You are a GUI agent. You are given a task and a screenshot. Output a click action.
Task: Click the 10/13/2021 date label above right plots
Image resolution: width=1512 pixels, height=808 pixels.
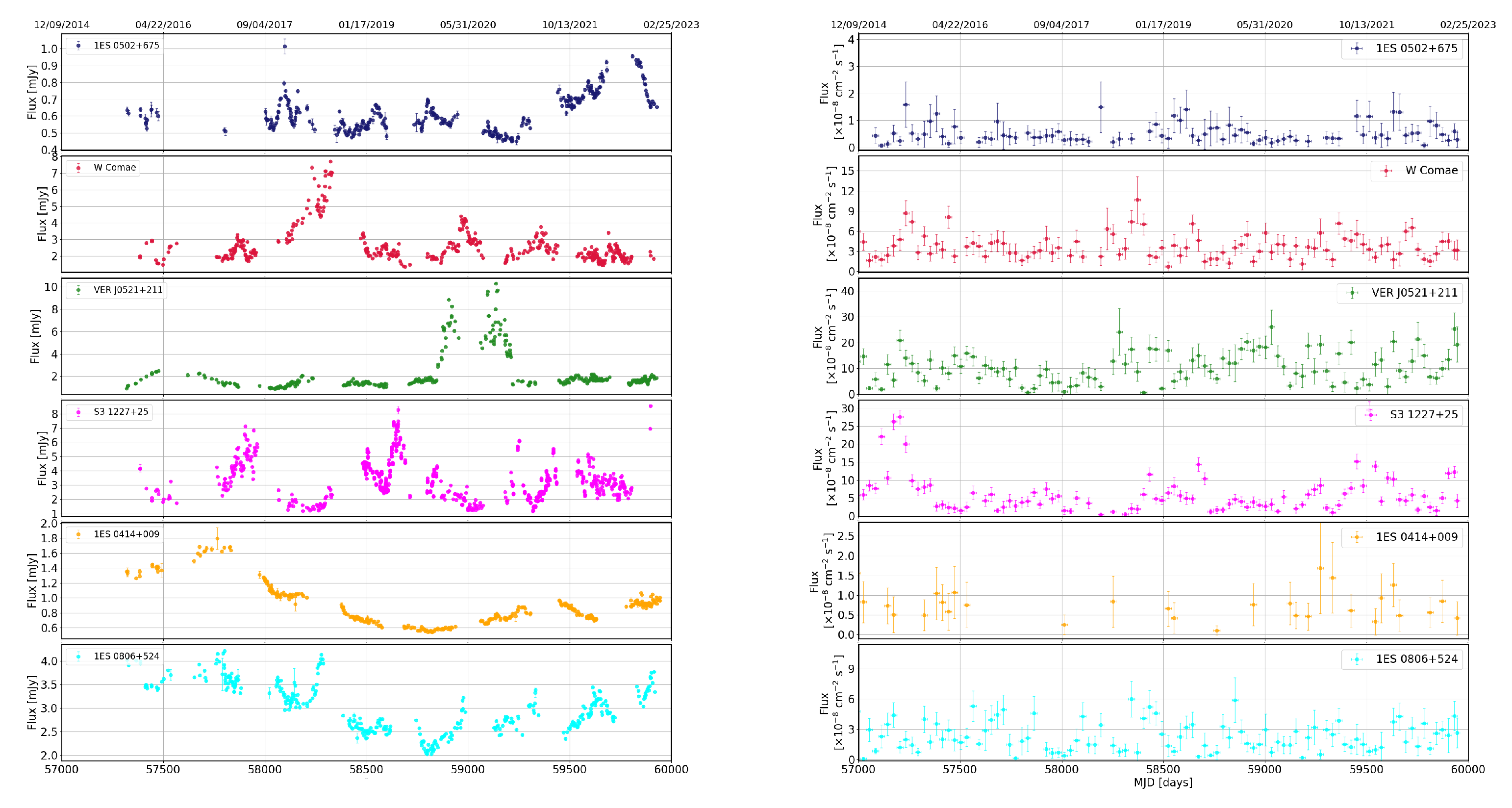pos(1366,25)
